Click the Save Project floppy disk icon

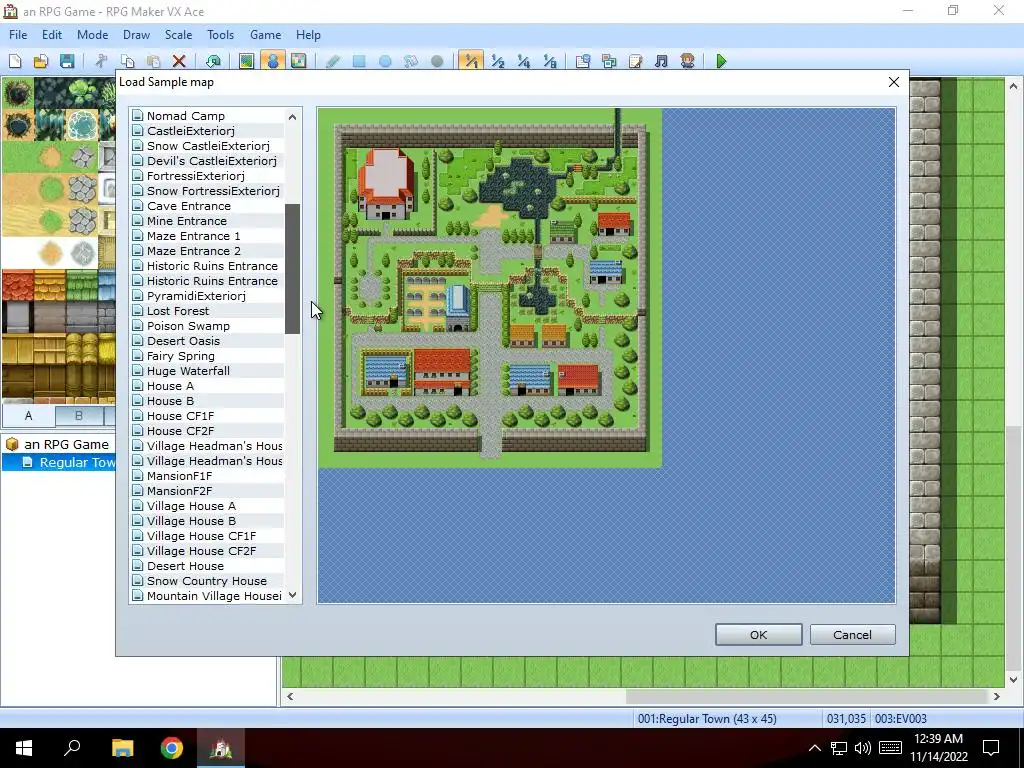67,61
